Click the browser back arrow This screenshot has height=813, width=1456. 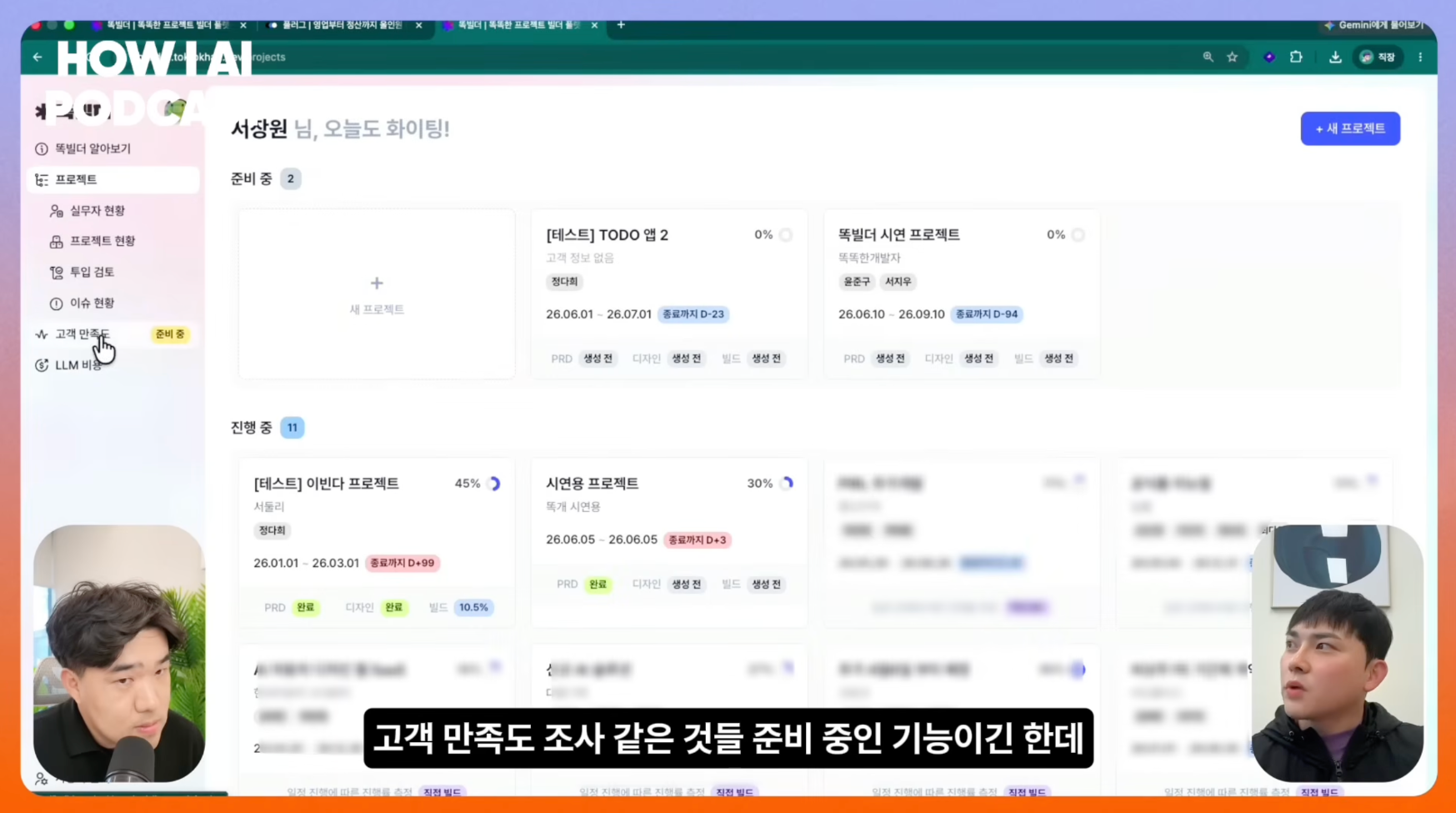coord(38,57)
